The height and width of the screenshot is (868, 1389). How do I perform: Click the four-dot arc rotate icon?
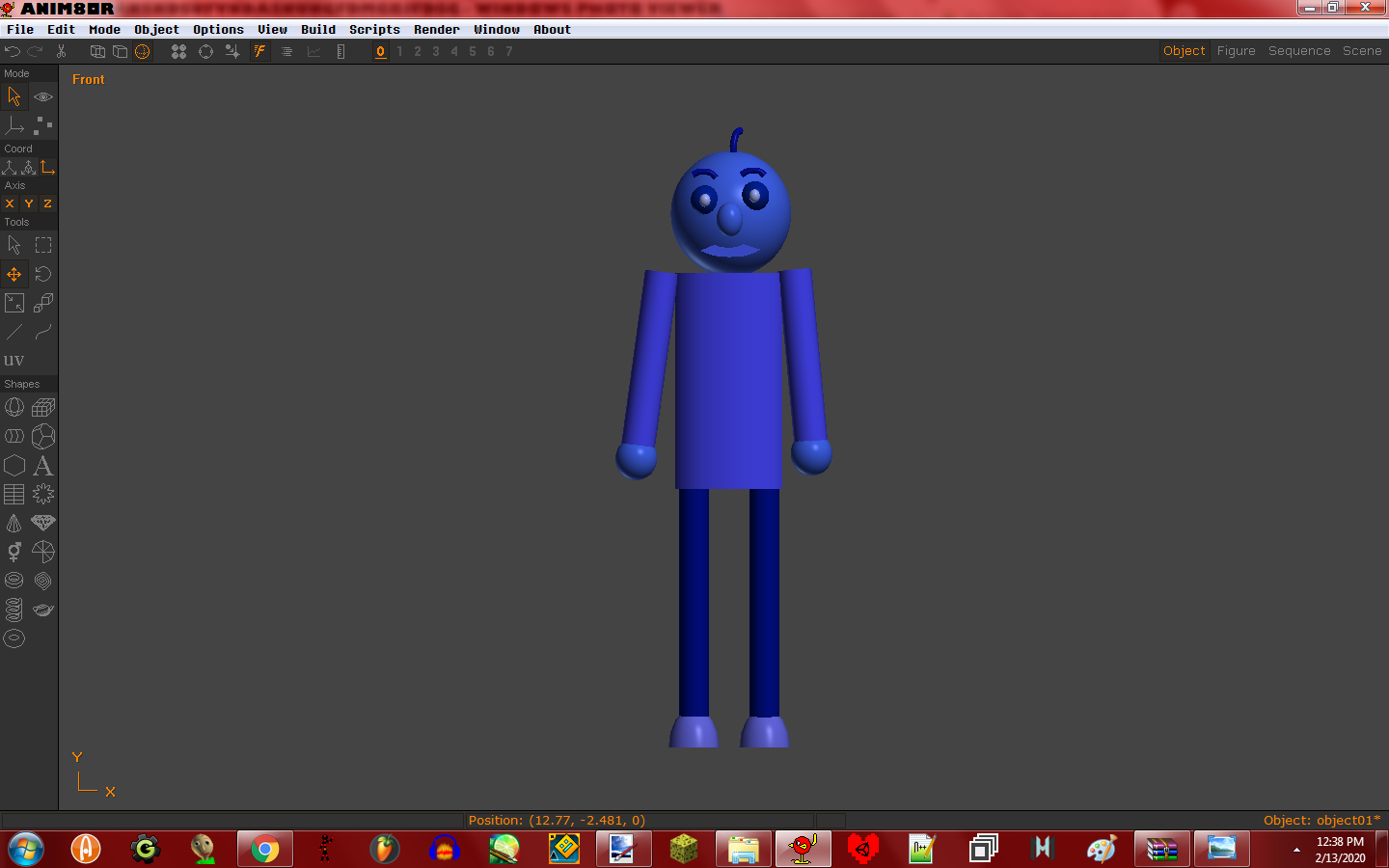(178, 51)
